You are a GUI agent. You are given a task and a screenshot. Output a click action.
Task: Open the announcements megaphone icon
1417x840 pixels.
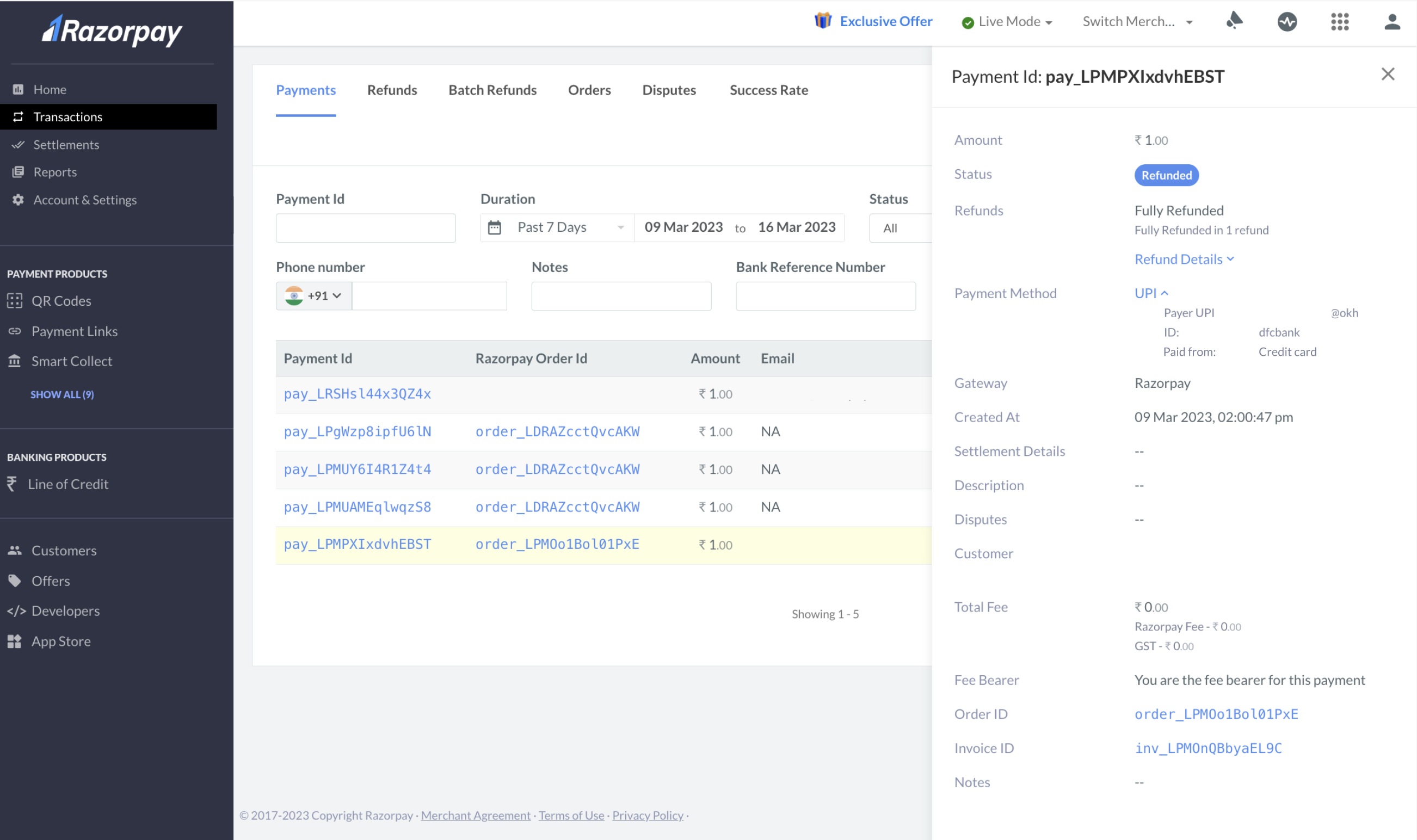tap(1234, 21)
